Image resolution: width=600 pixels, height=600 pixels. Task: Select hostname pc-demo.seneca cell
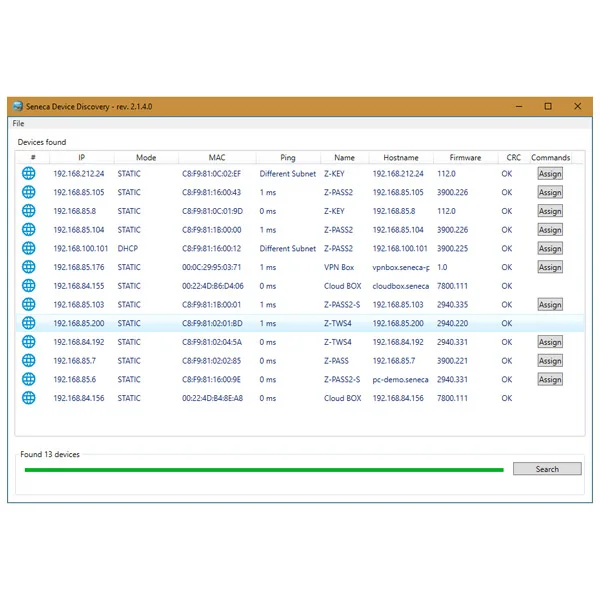400,379
